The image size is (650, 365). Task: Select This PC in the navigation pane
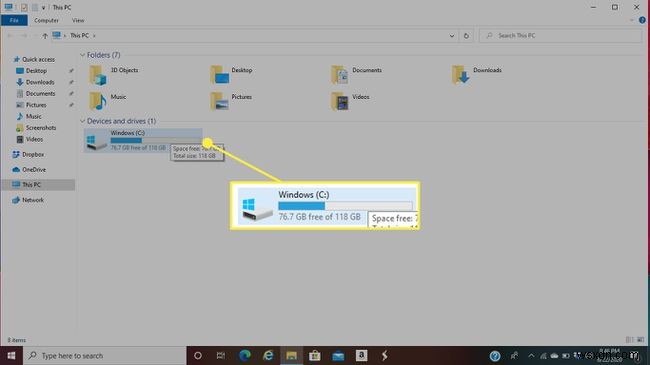pyautogui.click(x=38, y=185)
